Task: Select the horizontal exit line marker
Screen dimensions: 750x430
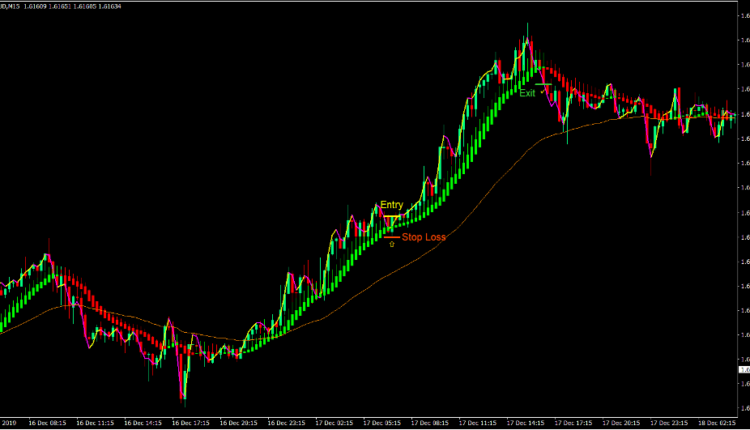Action: 543,85
